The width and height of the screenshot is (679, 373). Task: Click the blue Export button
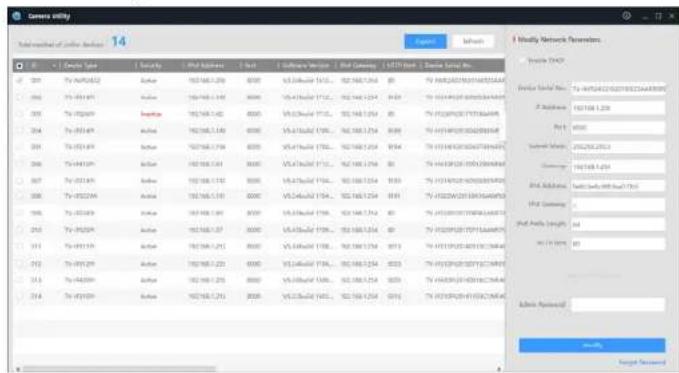[425, 42]
